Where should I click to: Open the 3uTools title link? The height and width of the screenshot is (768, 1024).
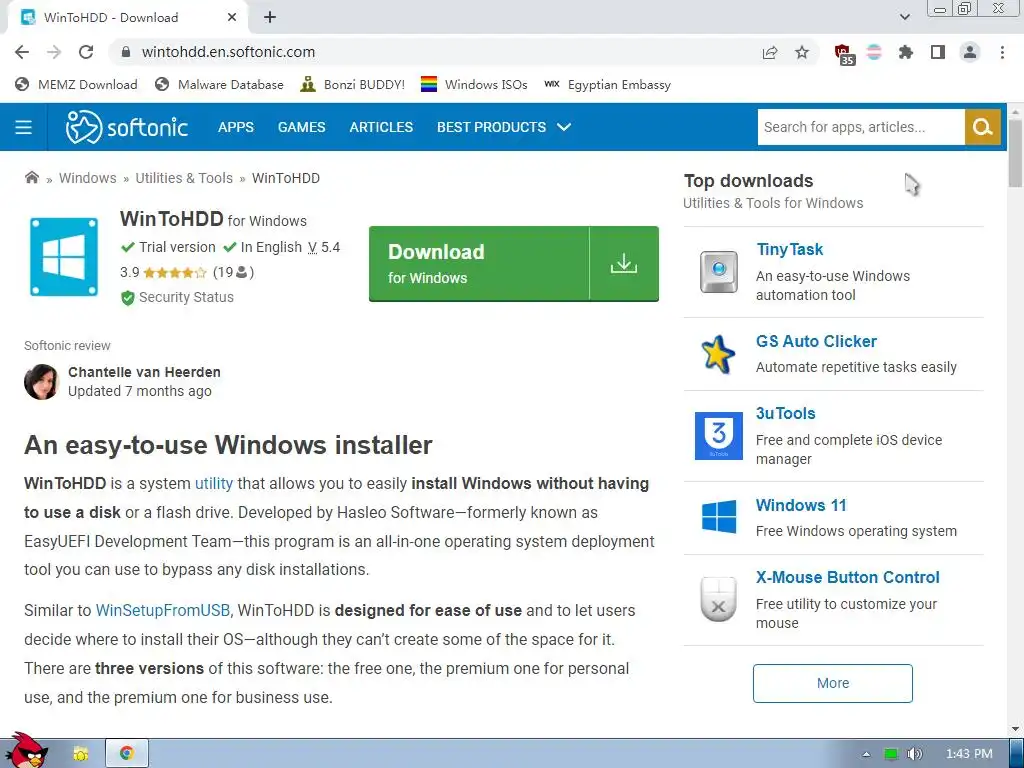pyautogui.click(x=786, y=413)
